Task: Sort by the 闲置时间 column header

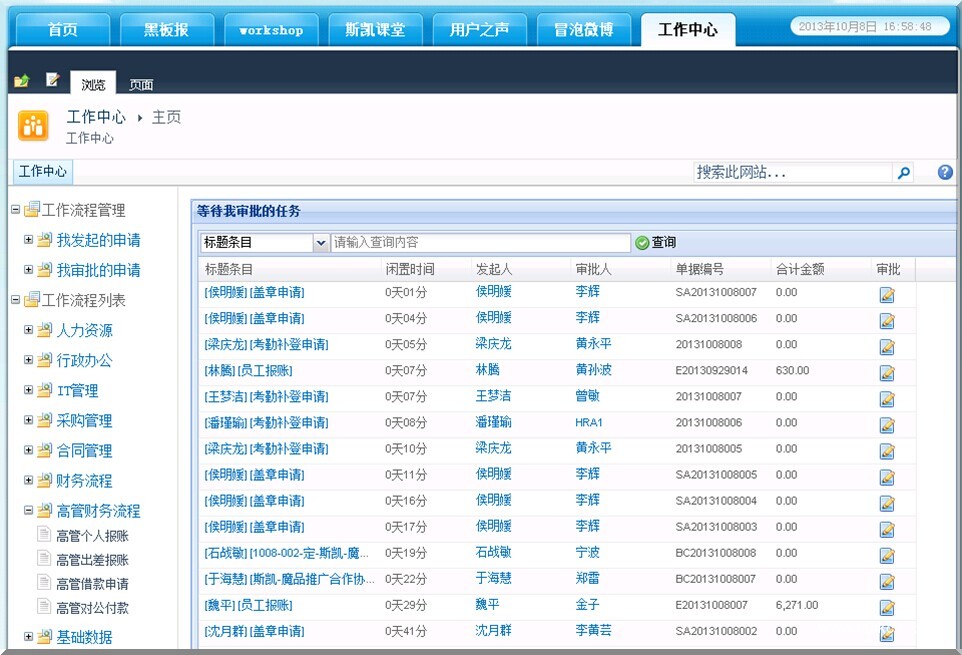Action: [x=410, y=269]
